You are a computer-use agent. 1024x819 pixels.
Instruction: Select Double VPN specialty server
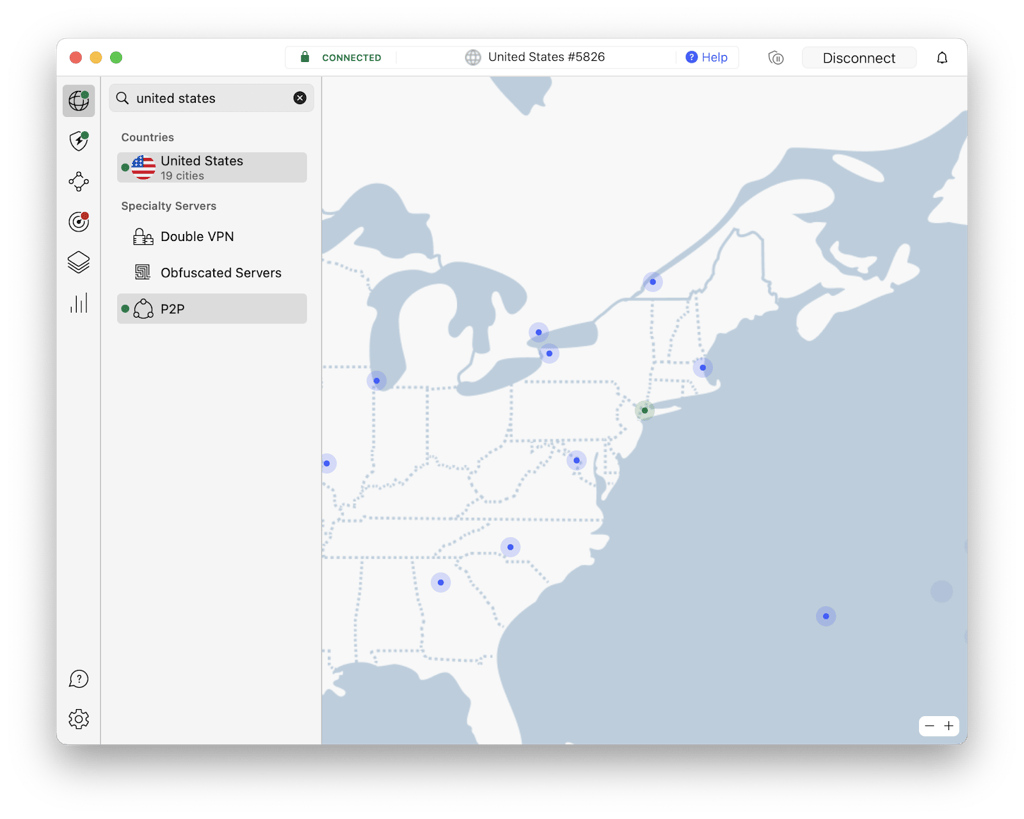[x=212, y=236]
